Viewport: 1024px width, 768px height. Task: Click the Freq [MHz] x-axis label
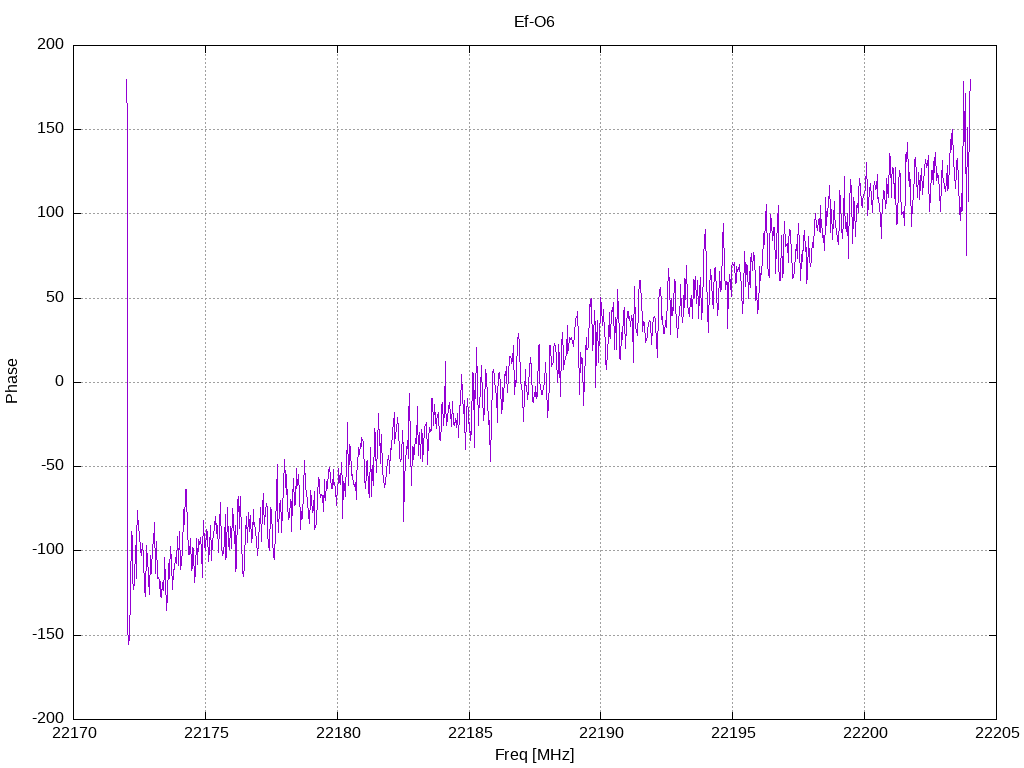click(x=534, y=755)
